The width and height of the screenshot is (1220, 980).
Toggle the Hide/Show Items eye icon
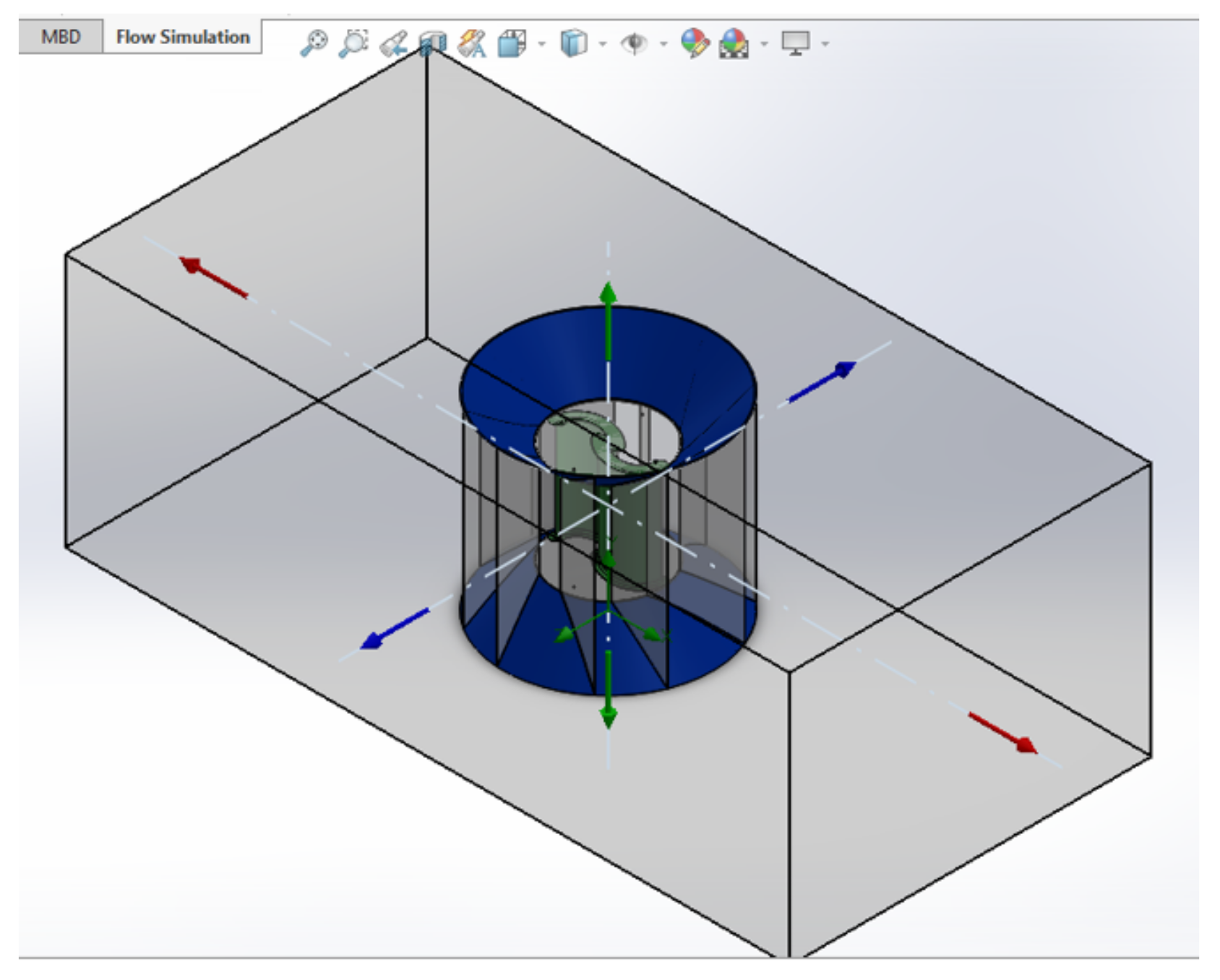tap(634, 43)
